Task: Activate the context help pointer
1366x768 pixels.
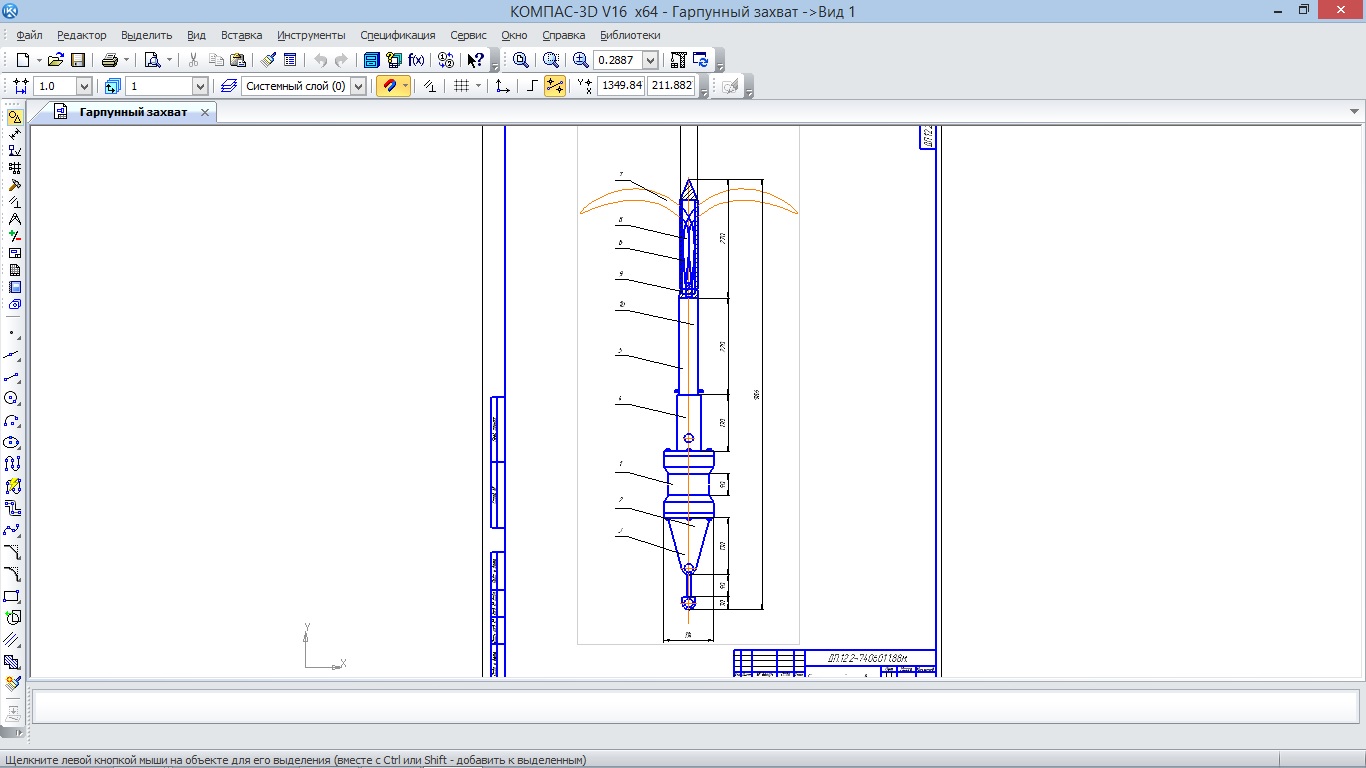Action: click(476, 60)
